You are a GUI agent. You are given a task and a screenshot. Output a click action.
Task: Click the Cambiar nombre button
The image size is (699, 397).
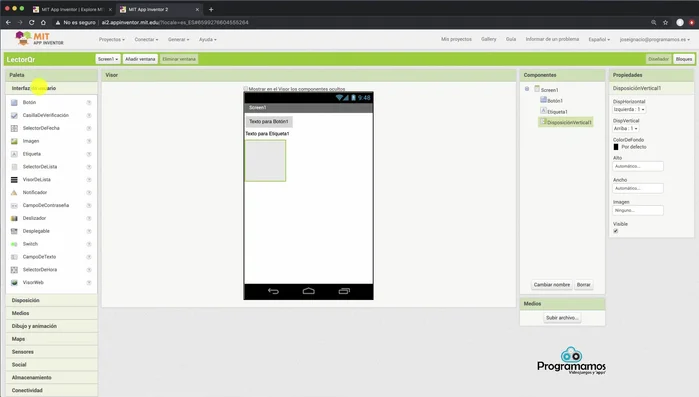point(551,285)
